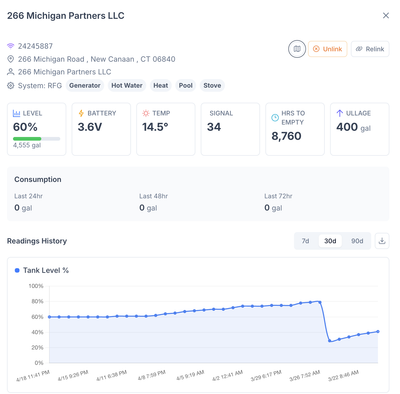The height and width of the screenshot is (394, 400).
Task: Click the green level progress bar
Action: coord(27,139)
